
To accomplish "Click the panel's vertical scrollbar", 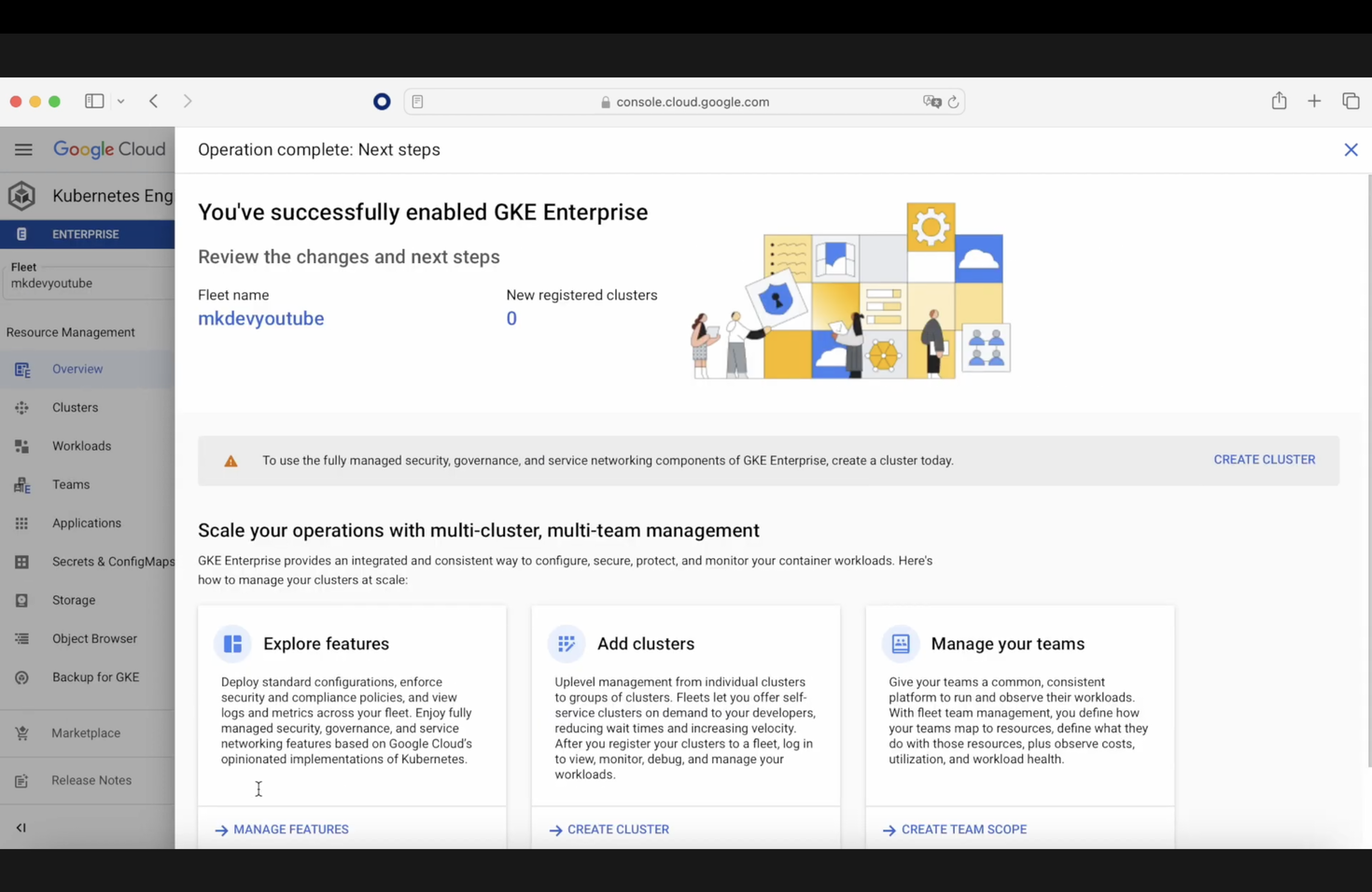I will 1367,471.
